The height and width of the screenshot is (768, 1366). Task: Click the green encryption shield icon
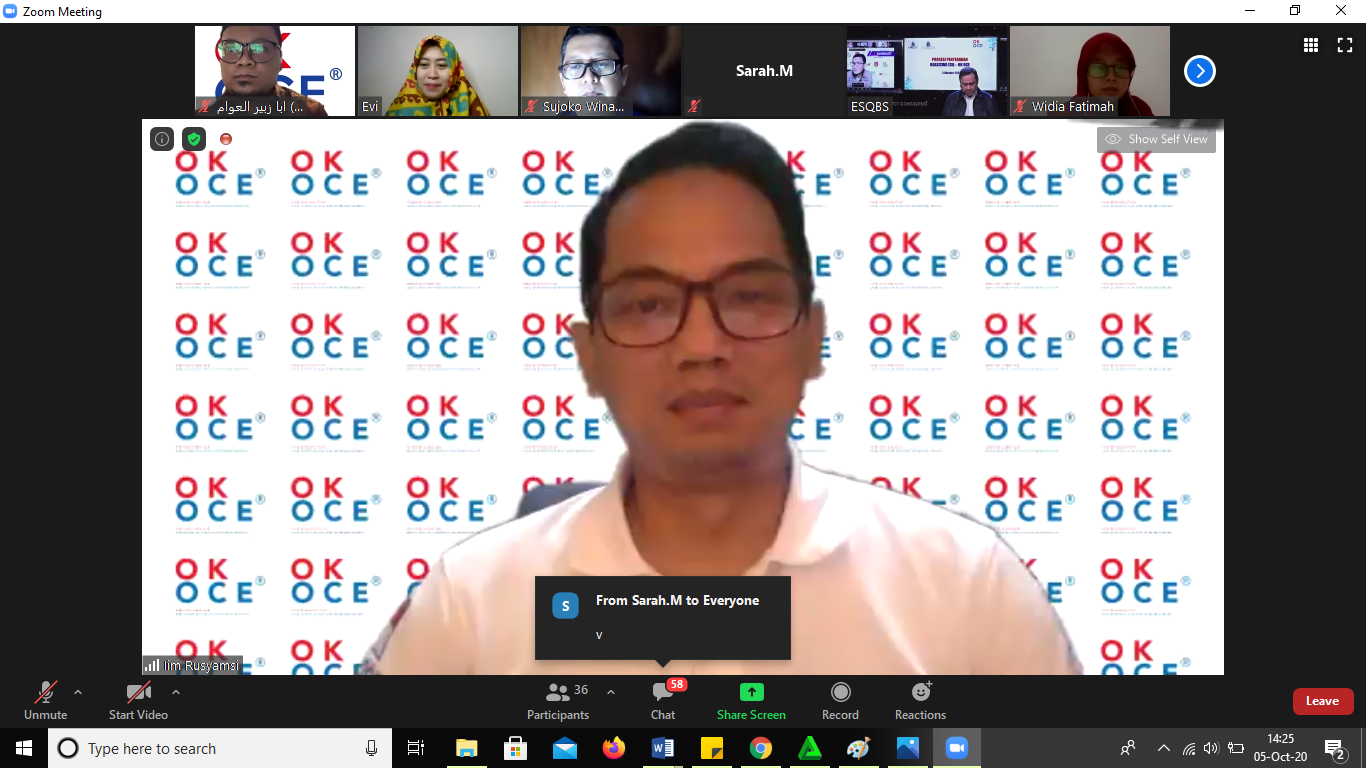click(x=194, y=139)
